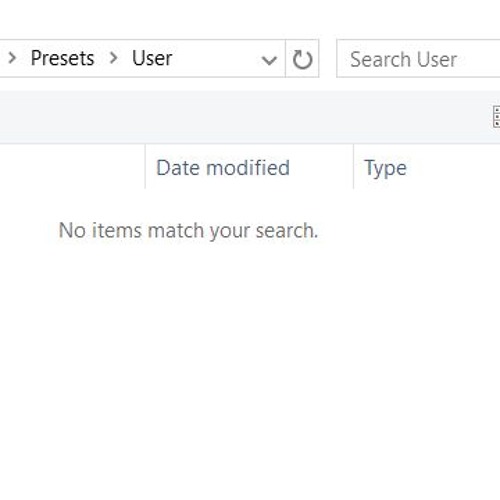
Task: Expand the chevron preceding Presets
Action: (12, 58)
